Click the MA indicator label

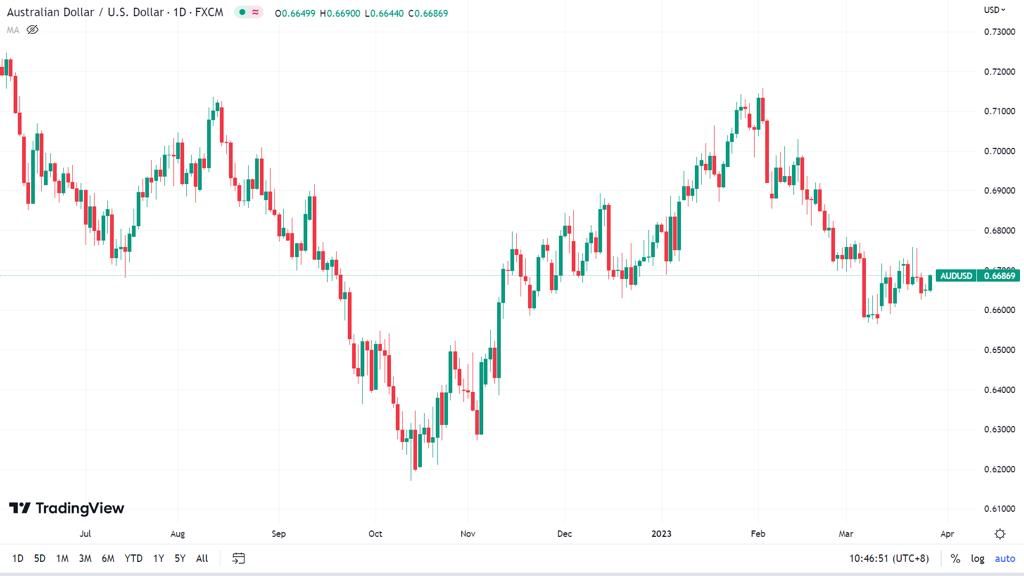tap(13, 30)
